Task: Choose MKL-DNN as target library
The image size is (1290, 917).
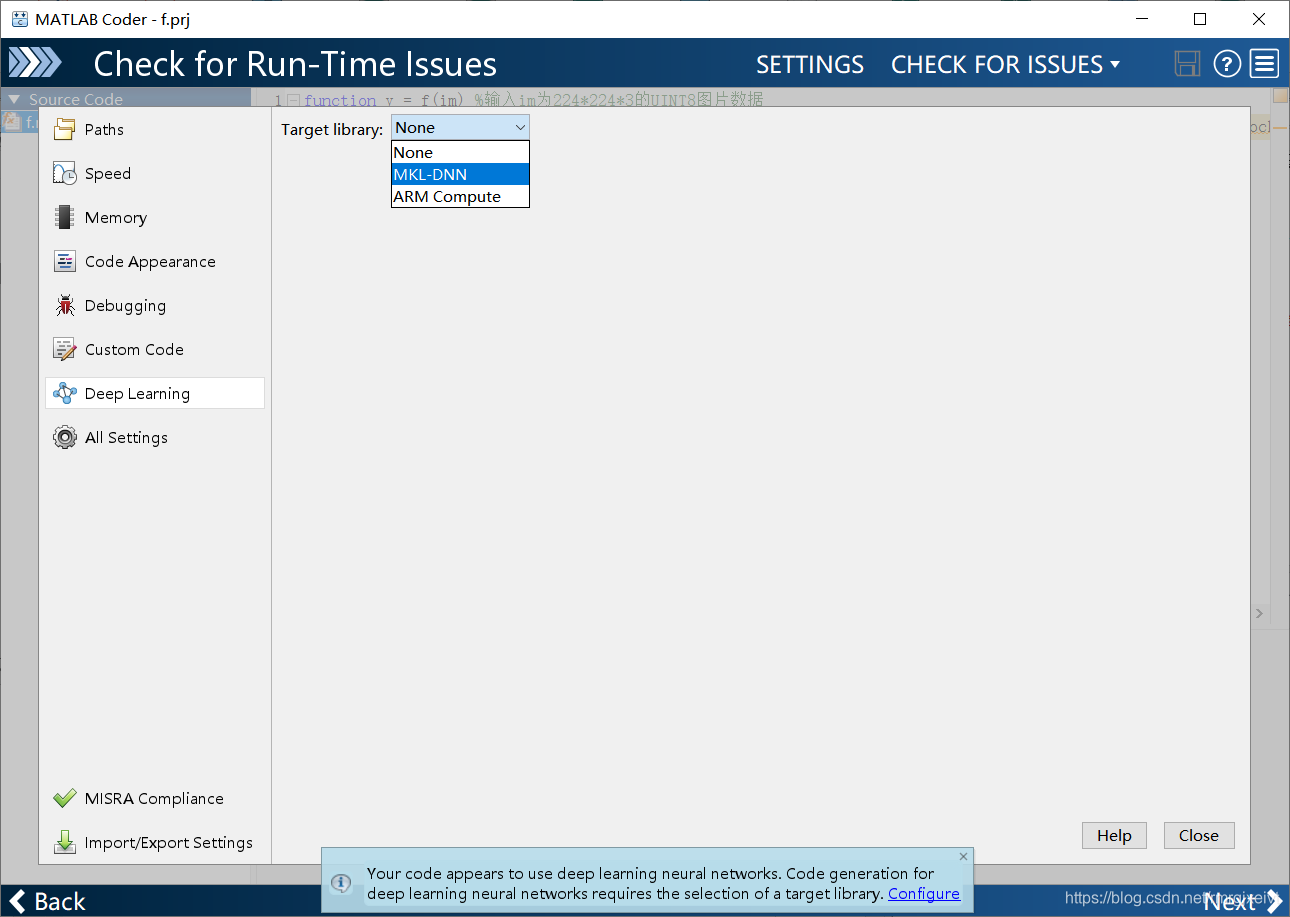Action: (460, 174)
